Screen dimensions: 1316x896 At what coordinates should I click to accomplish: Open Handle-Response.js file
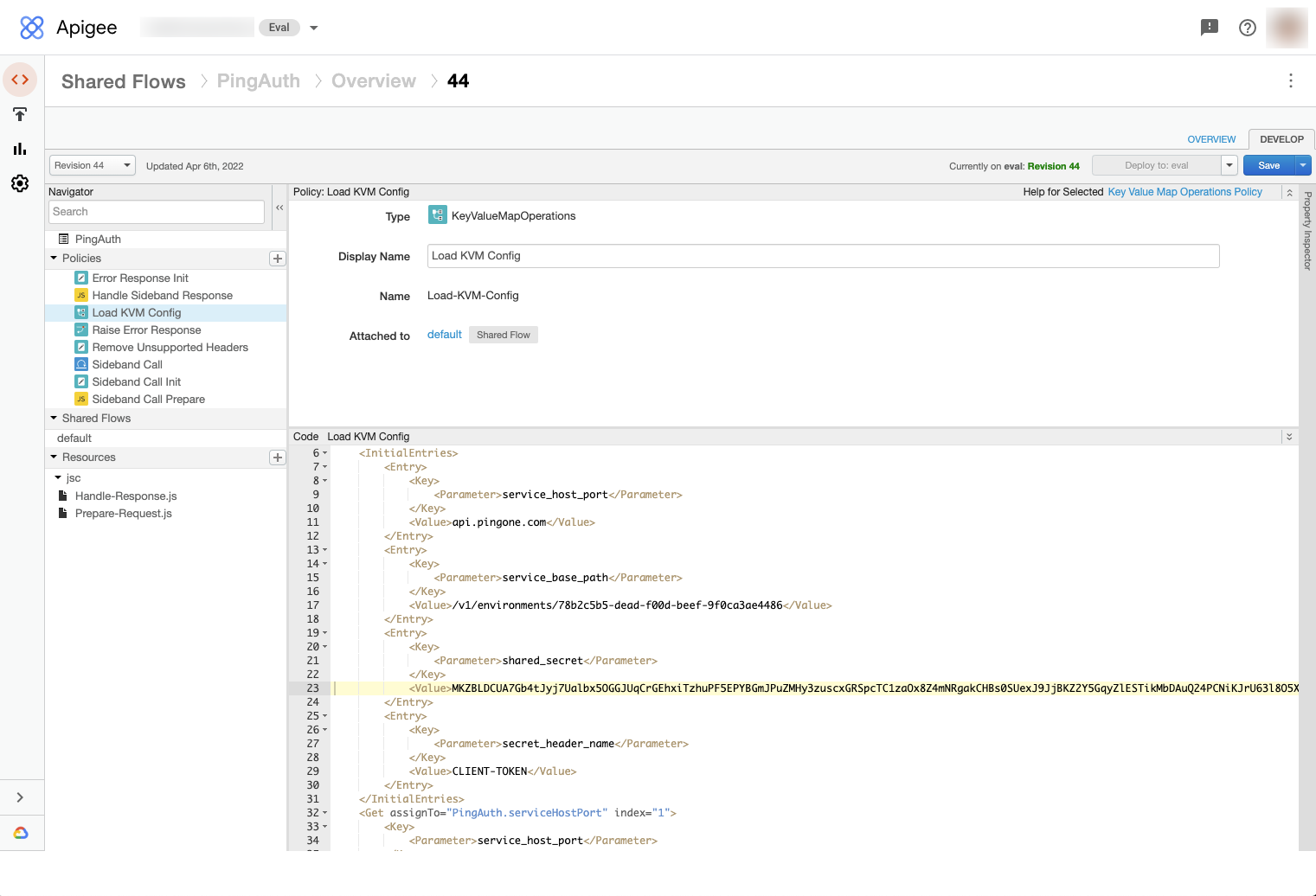(125, 496)
